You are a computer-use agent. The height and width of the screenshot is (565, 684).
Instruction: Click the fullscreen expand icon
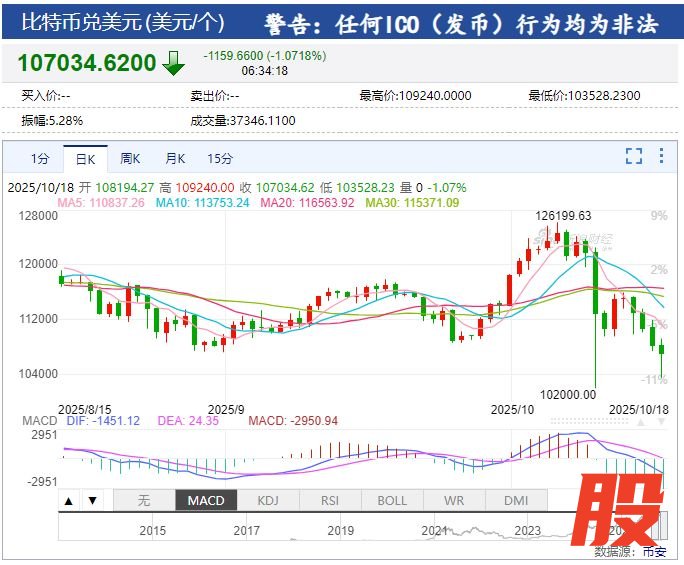click(x=633, y=156)
